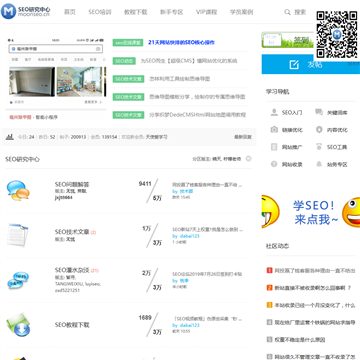
Task: Open the 新手专区 navigation item
Action: click(171, 12)
